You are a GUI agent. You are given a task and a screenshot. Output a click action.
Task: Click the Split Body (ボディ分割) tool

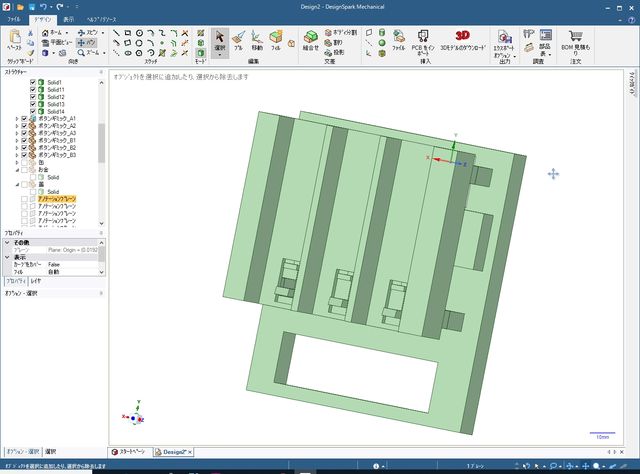tap(341, 32)
